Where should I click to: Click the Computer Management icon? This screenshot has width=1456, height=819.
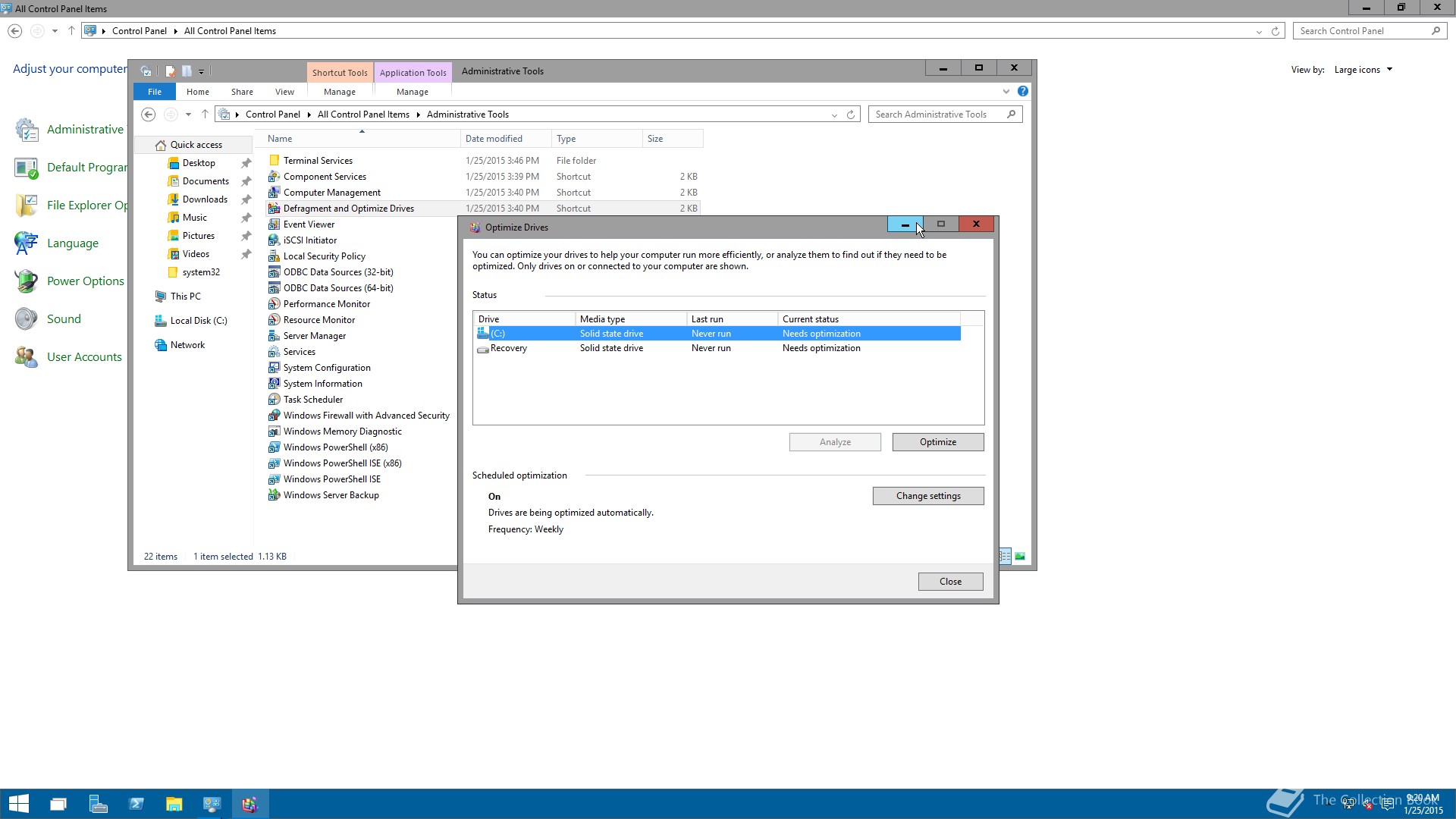275,193
